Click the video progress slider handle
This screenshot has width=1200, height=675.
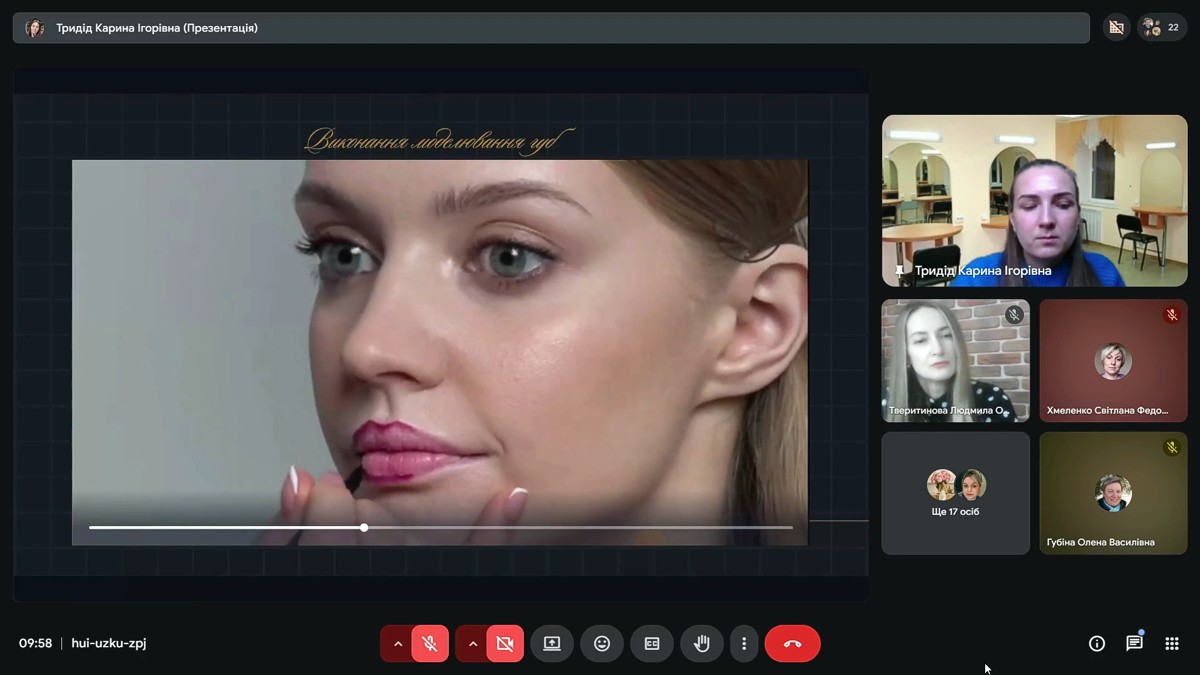click(364, 527)
